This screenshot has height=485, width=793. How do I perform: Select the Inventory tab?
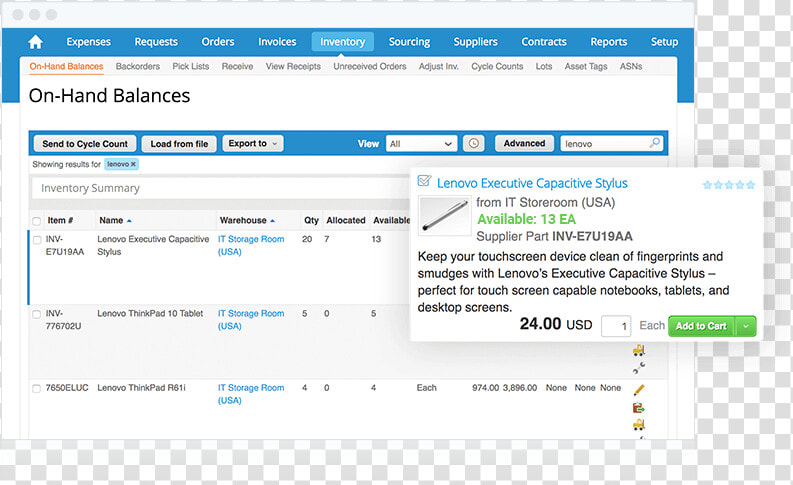click(342, 41)
